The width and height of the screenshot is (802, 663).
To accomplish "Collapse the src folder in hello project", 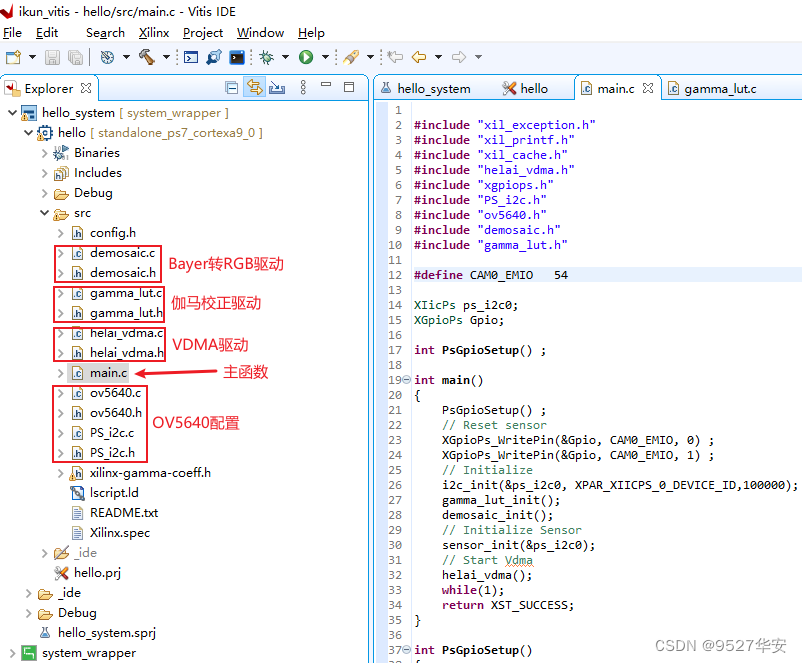I will tap(44, 212).
